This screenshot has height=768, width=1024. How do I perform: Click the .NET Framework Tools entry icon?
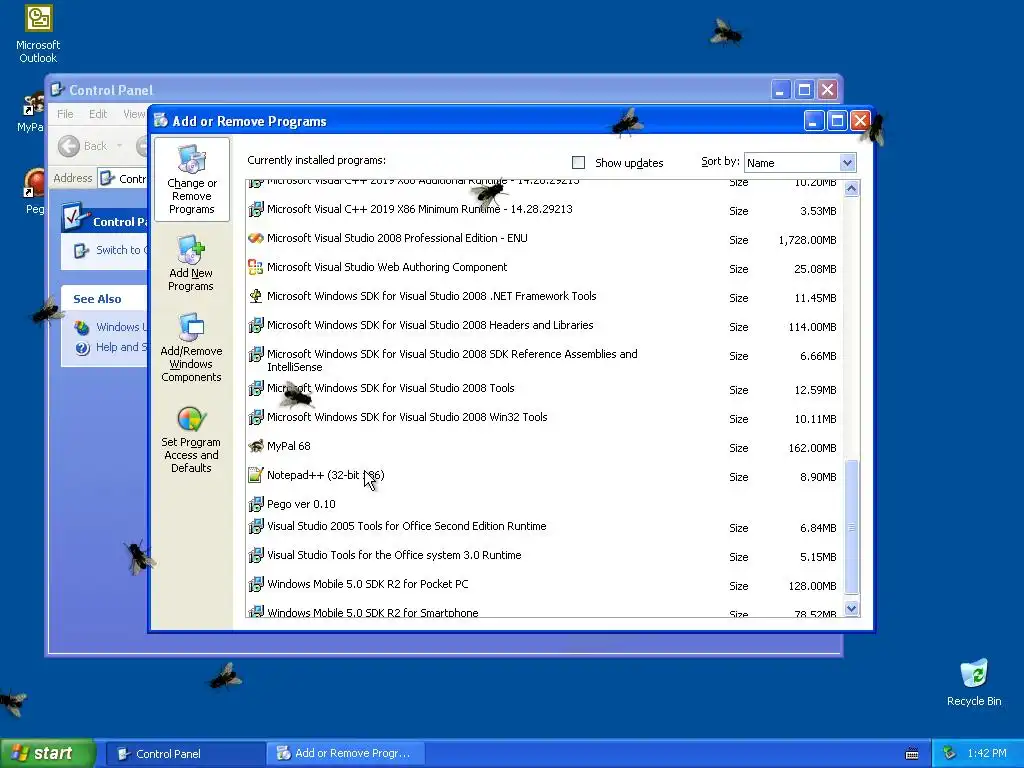point(256,296)
